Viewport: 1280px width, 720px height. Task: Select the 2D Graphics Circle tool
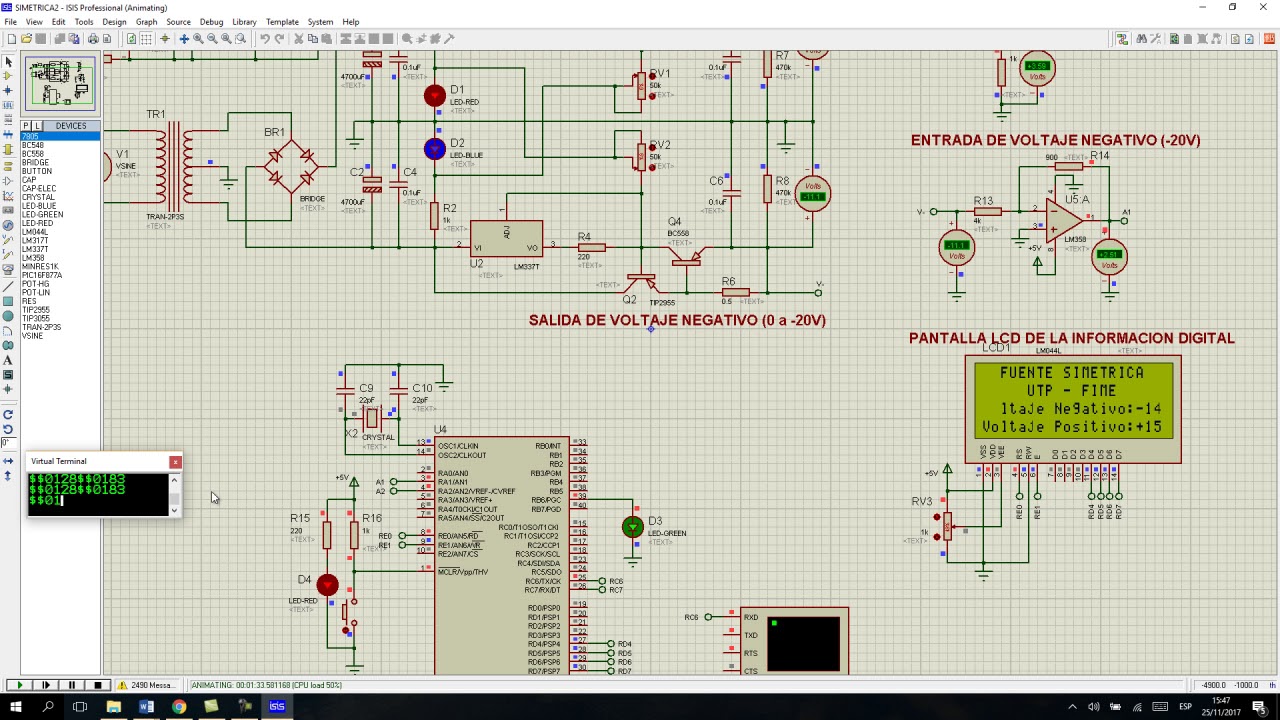[x=8, y=316]
